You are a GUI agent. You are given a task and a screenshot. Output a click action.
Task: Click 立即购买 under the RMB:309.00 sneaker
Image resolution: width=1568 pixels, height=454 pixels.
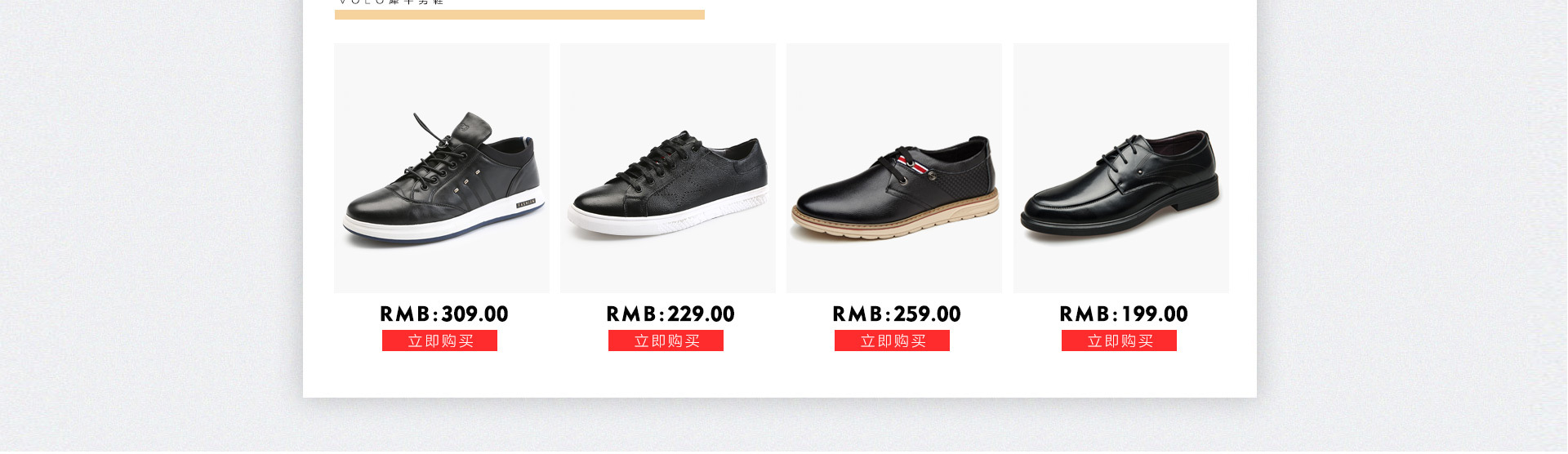click(x=439, y=341)
